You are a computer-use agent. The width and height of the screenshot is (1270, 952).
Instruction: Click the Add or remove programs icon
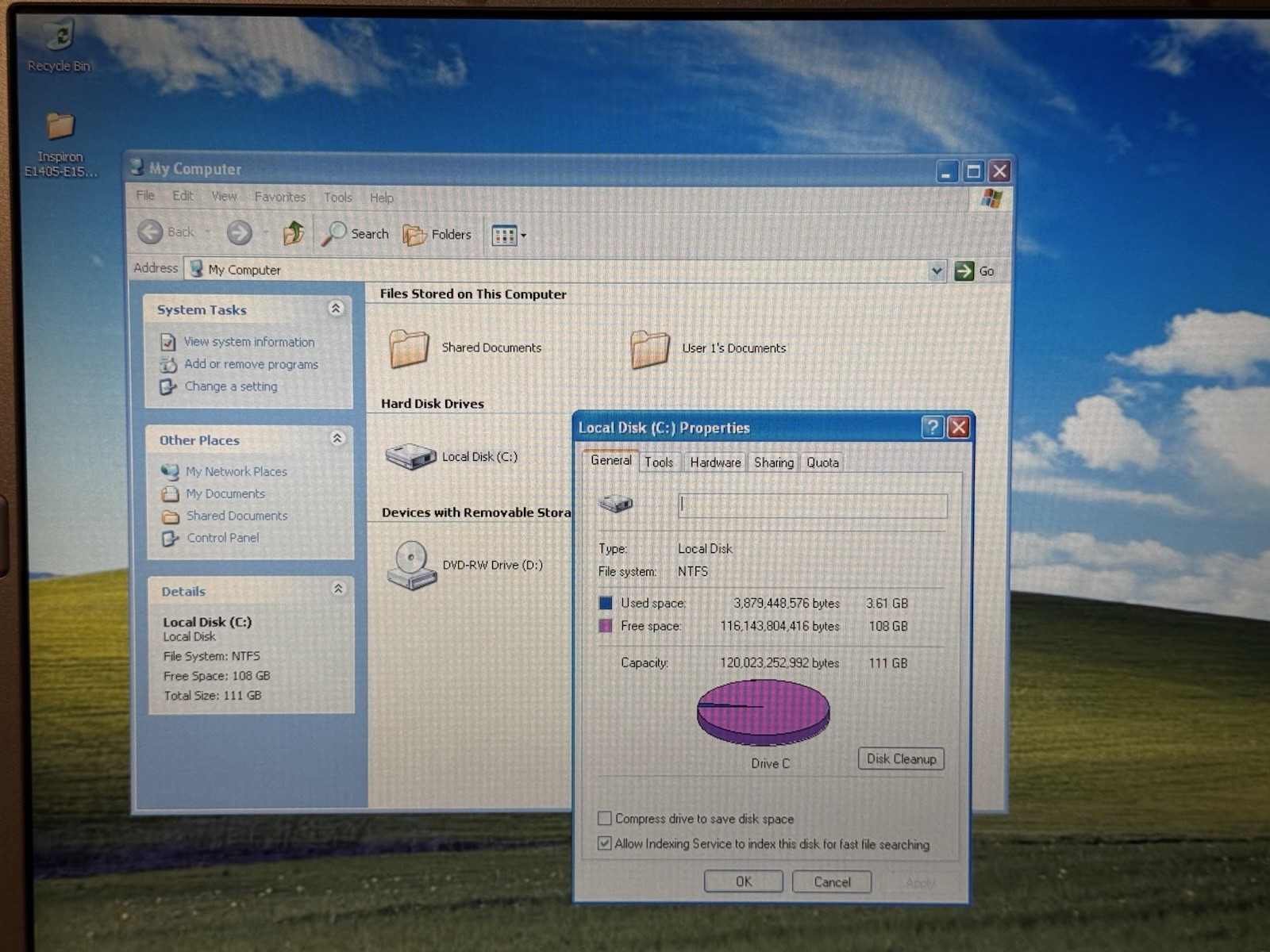(x=168, y=364)
